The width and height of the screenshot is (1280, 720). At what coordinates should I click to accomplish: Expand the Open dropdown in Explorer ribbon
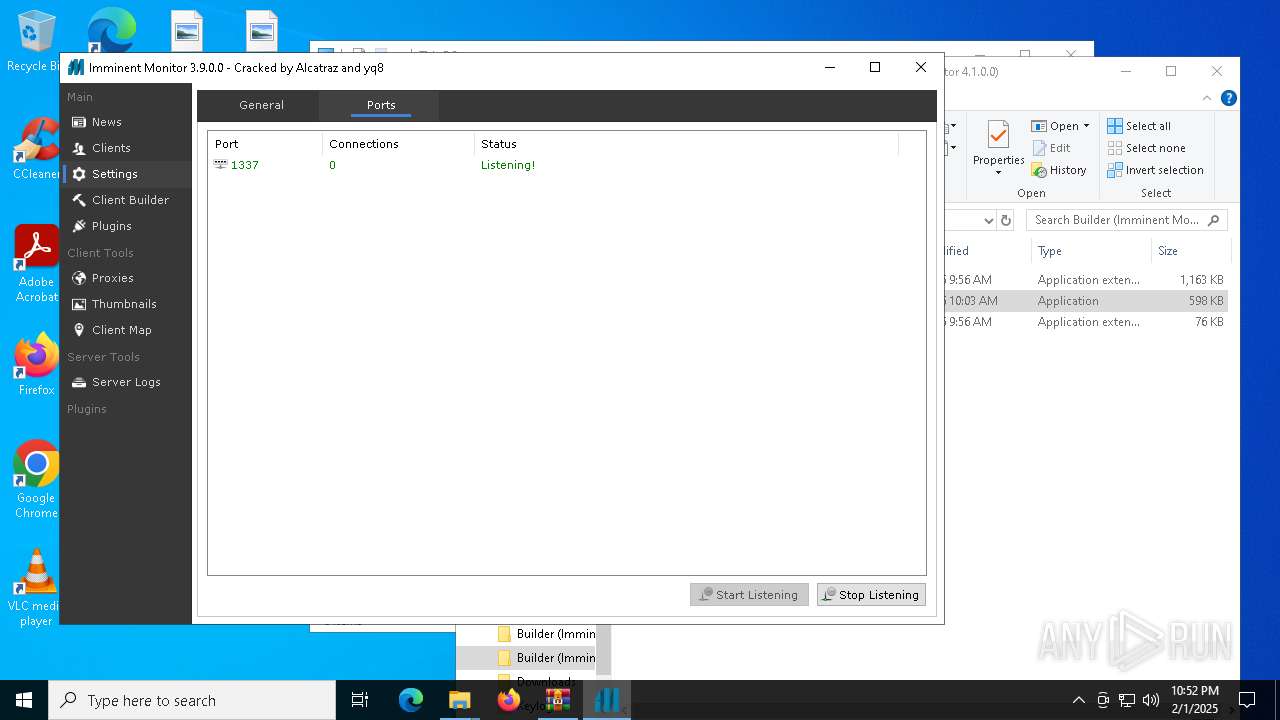point(1086,126)
